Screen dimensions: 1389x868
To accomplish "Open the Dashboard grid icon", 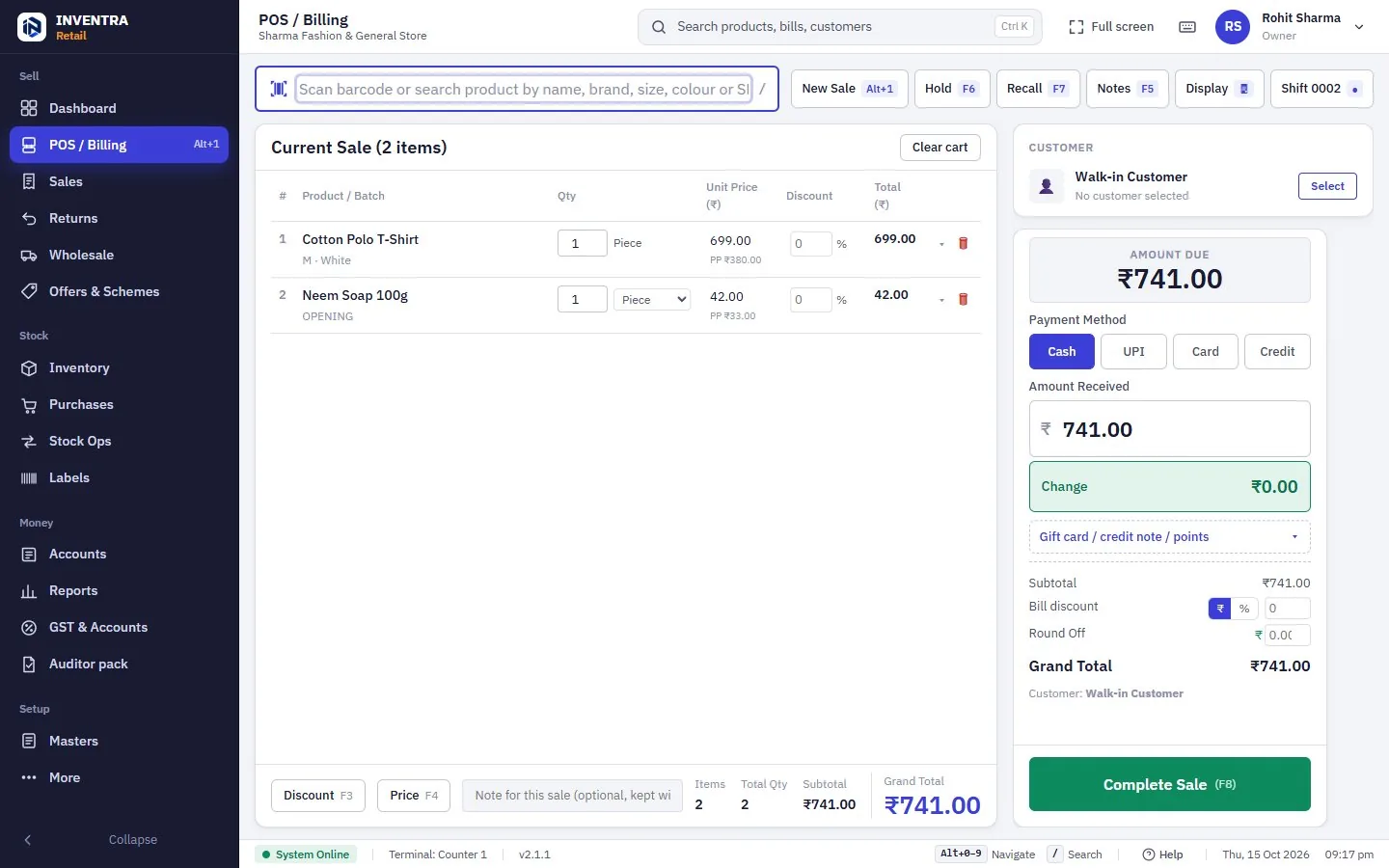I will point(29,108).
